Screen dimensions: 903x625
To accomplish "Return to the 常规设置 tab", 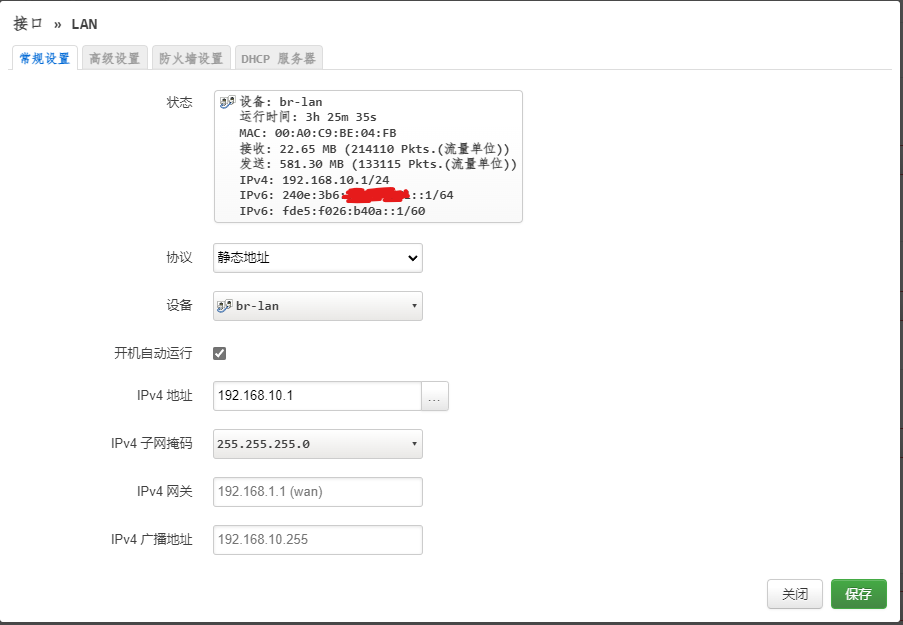I will point(43,57).
